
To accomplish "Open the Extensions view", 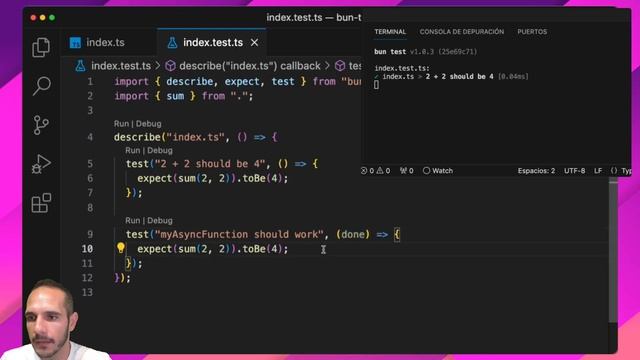I will (x=41, y=203).
